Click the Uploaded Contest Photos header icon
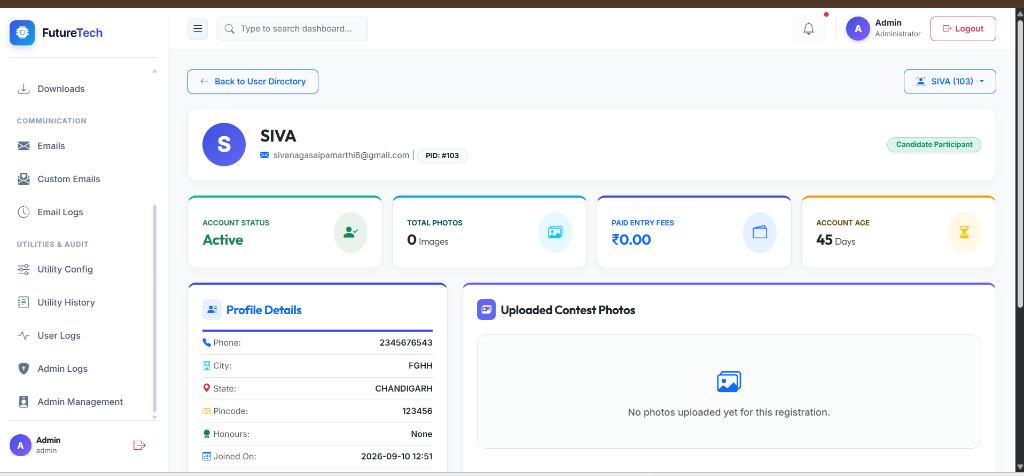This screenshot has height=476, width=1024. (487, 309)
